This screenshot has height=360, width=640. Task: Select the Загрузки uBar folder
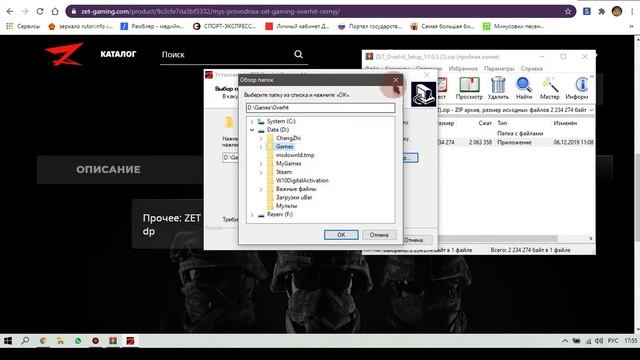294,198
